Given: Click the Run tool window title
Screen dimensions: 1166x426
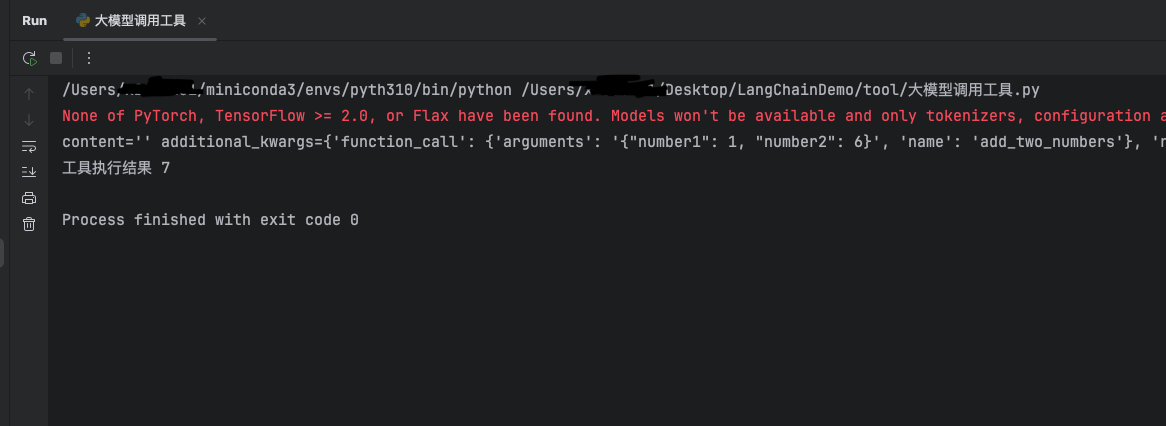Looking at the screenshot, I should click(34, 21).
